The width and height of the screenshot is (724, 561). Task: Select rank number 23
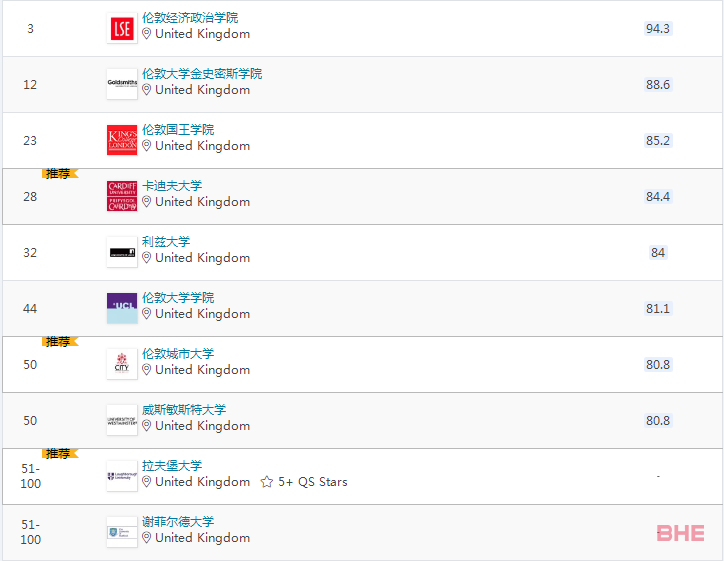click(x=30, y=140)
